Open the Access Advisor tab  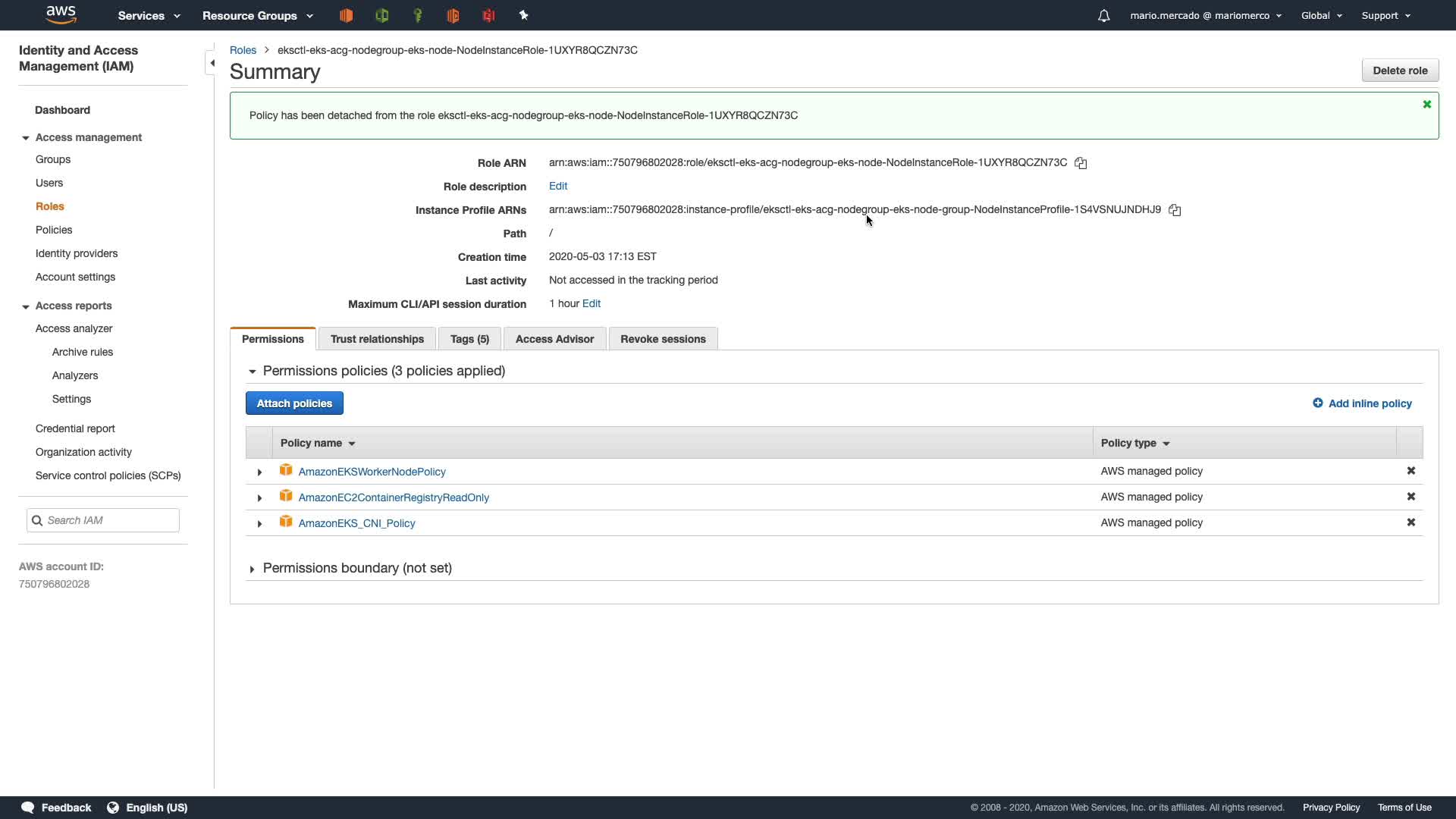554,339
